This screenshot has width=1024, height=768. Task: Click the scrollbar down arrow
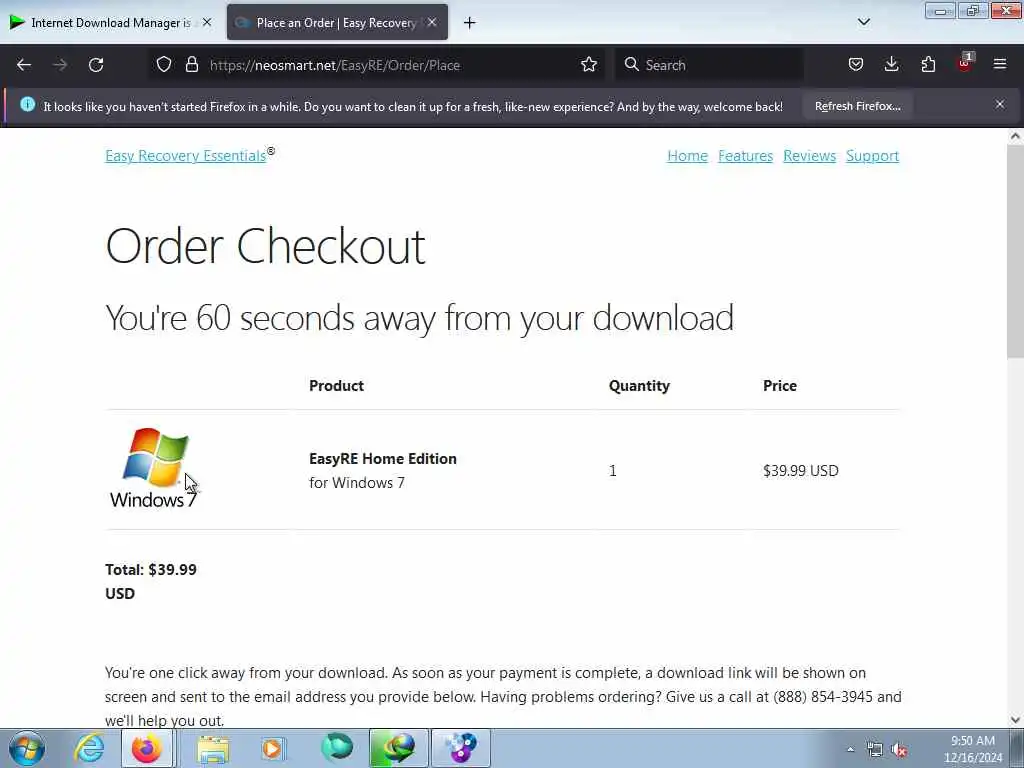(1015, 720)
